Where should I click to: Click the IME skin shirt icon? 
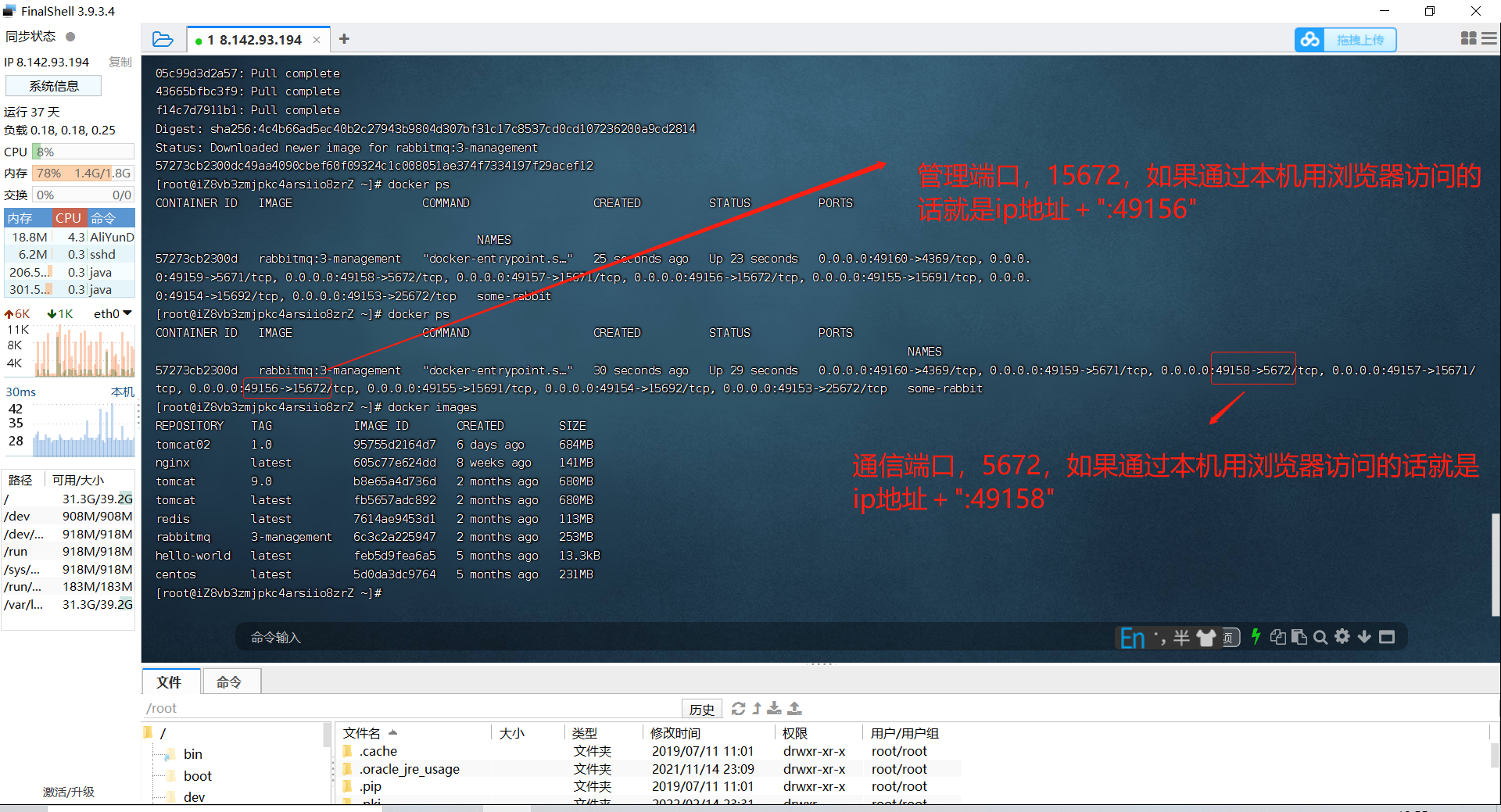click(x=1206, y=638)
